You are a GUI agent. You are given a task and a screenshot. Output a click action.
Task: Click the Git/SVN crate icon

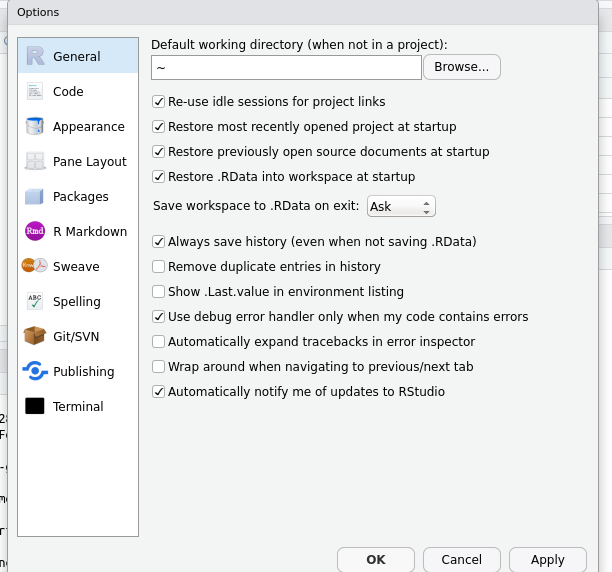coord(35,337)
